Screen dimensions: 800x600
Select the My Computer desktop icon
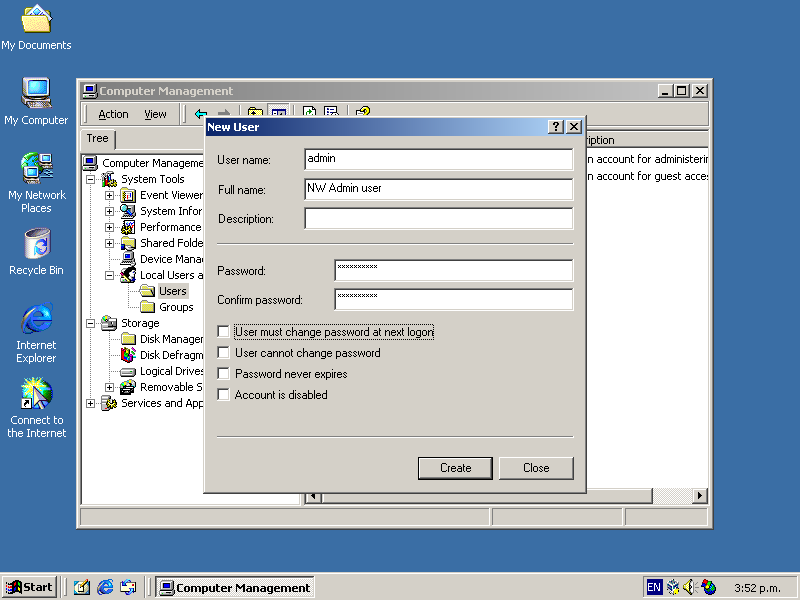[x=36, y=101]
